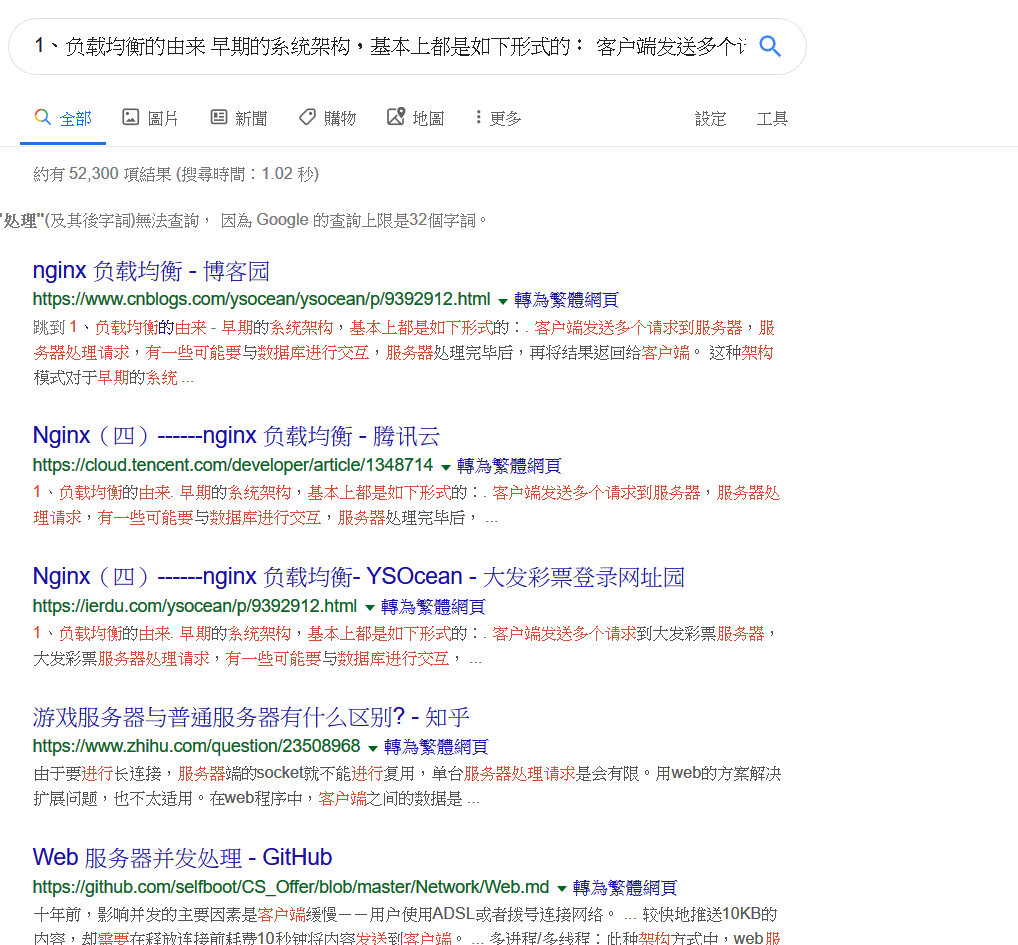The image size is (1018, 945).
Task: Open the 知乎 游戏服务器 question result
Action: (251, 717)
